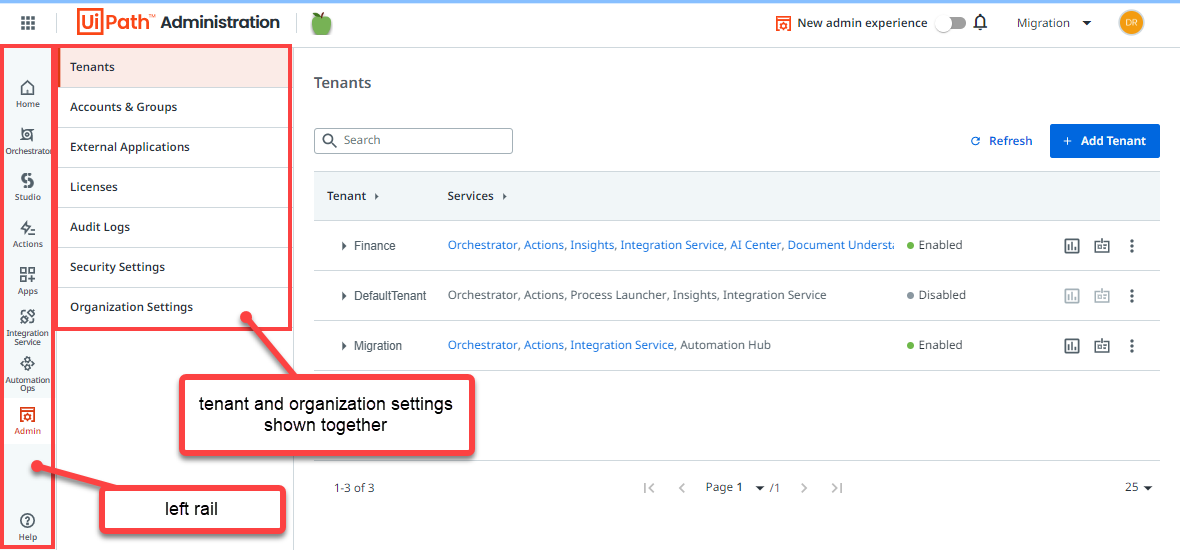1180x550 pixels.
Task: Open Finance tenant services link
Action: pyautogui.click(x=671, y=245)
